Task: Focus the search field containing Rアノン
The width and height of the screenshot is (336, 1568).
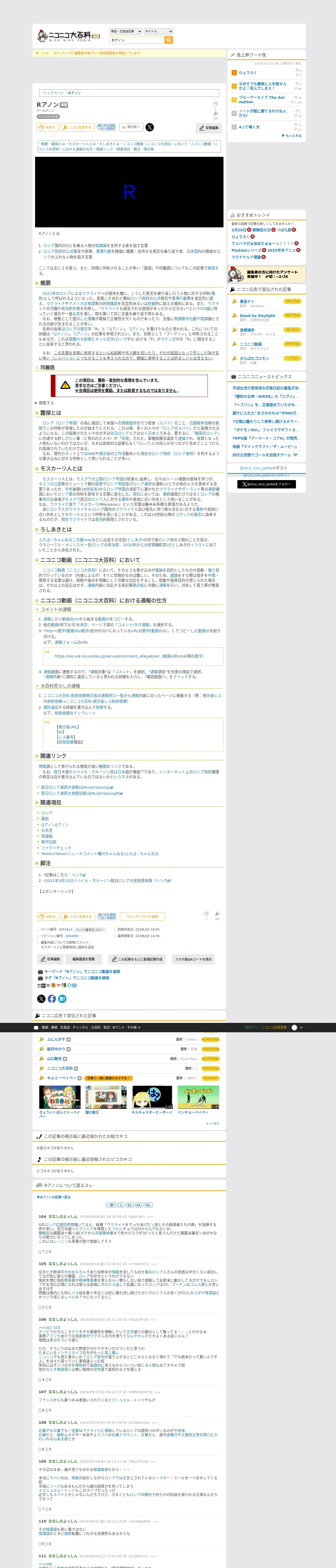Action: (x=137, y=40)
